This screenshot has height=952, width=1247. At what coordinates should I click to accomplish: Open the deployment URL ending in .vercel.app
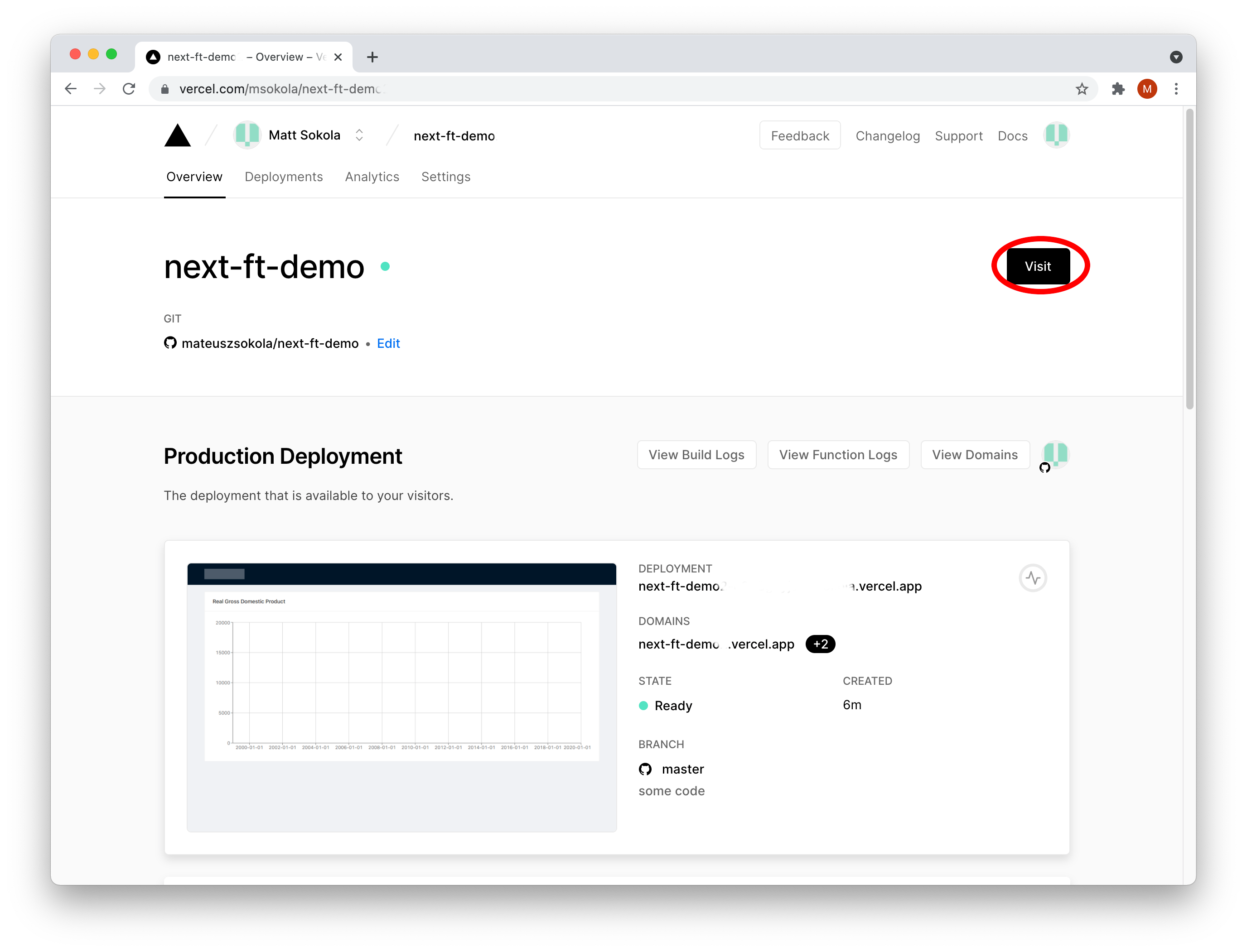[780, 586]
